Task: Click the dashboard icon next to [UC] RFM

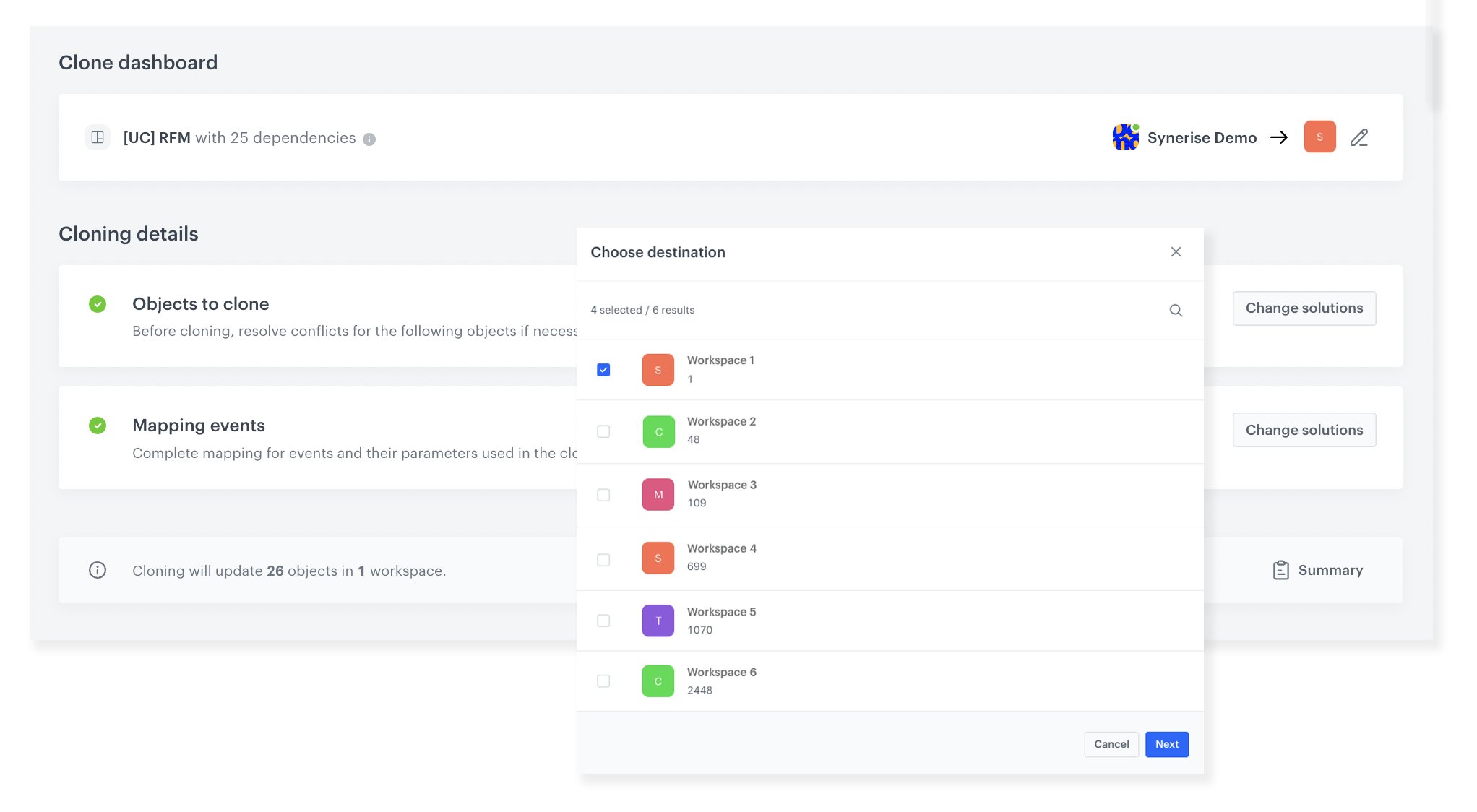Action: (x=98, y=137)
